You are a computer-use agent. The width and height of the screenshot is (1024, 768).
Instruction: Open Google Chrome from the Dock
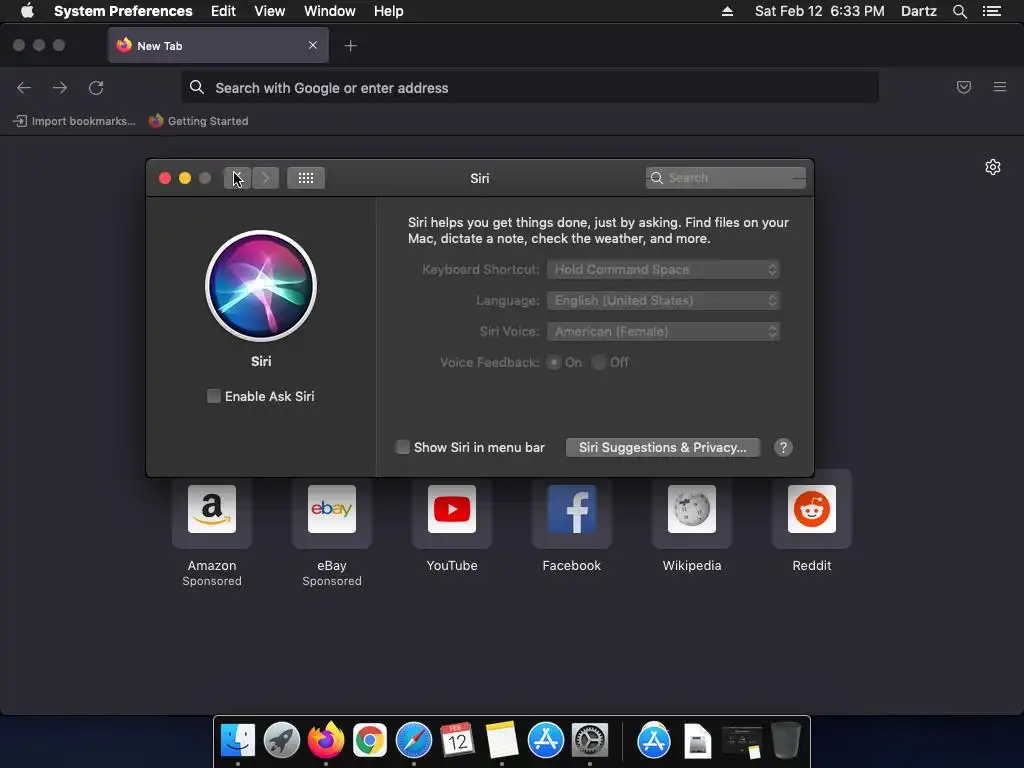370,741
